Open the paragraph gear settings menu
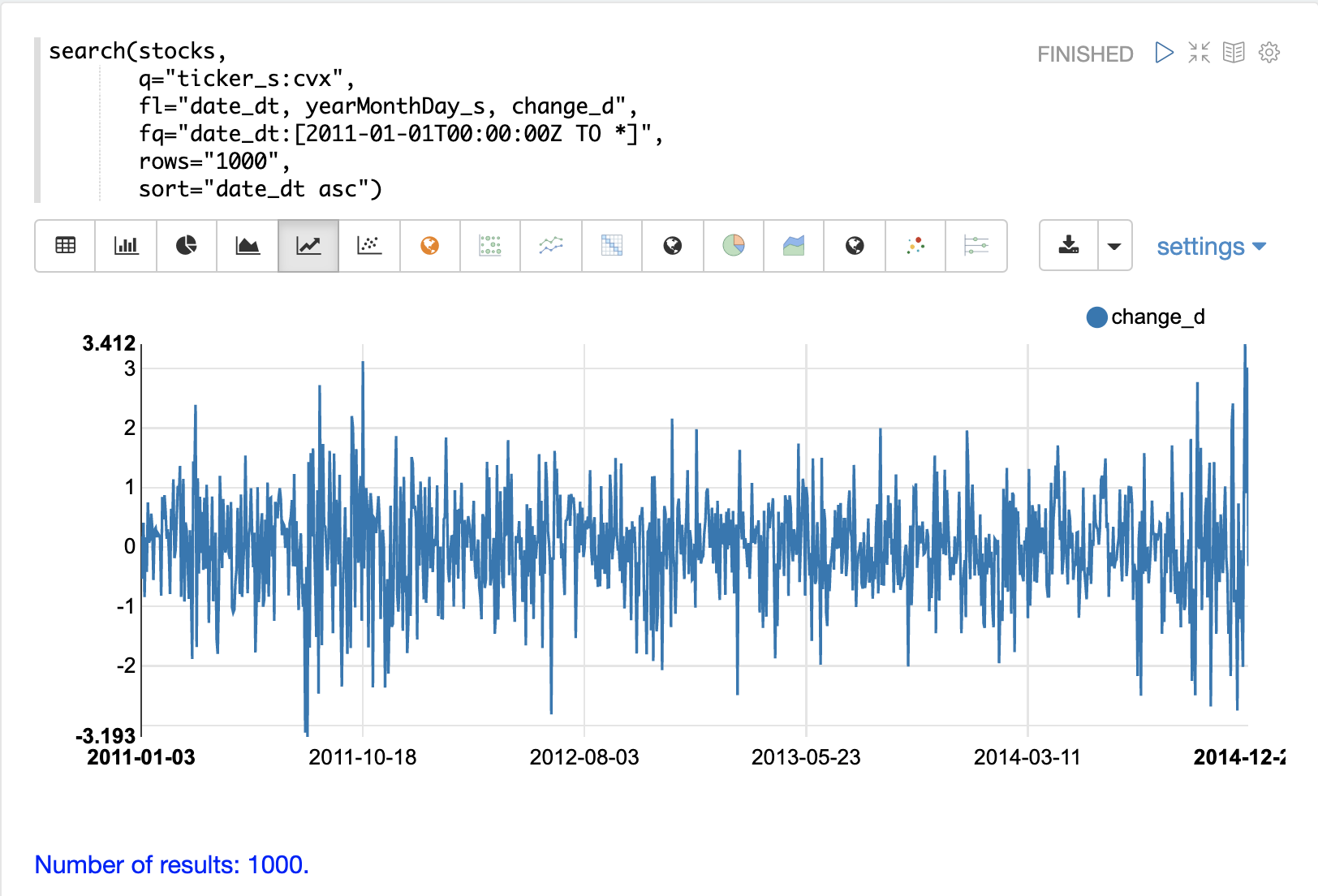This screenshot has width=1318, height=896. [x=1269, y=53]
